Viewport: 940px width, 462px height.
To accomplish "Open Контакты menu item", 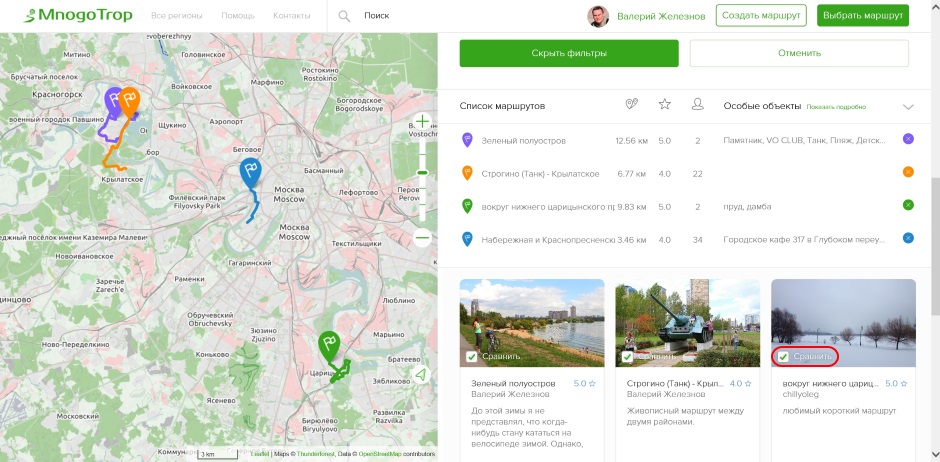I will pyautogui.click(x=291, y=16).
